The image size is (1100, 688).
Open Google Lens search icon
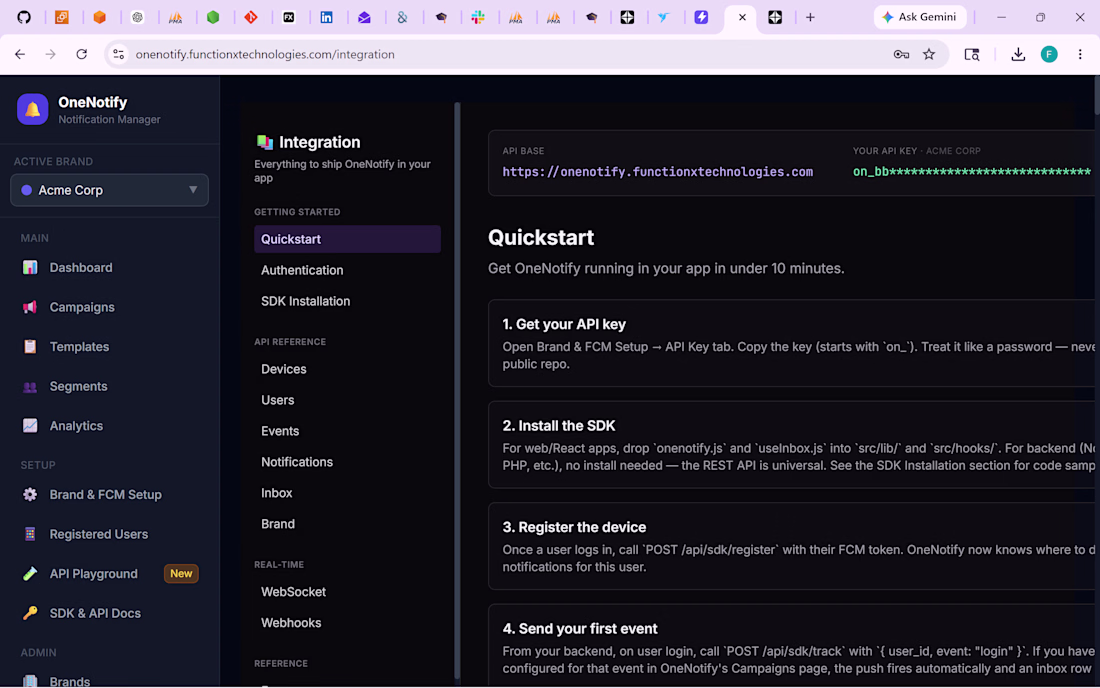(x=972, y=54)
